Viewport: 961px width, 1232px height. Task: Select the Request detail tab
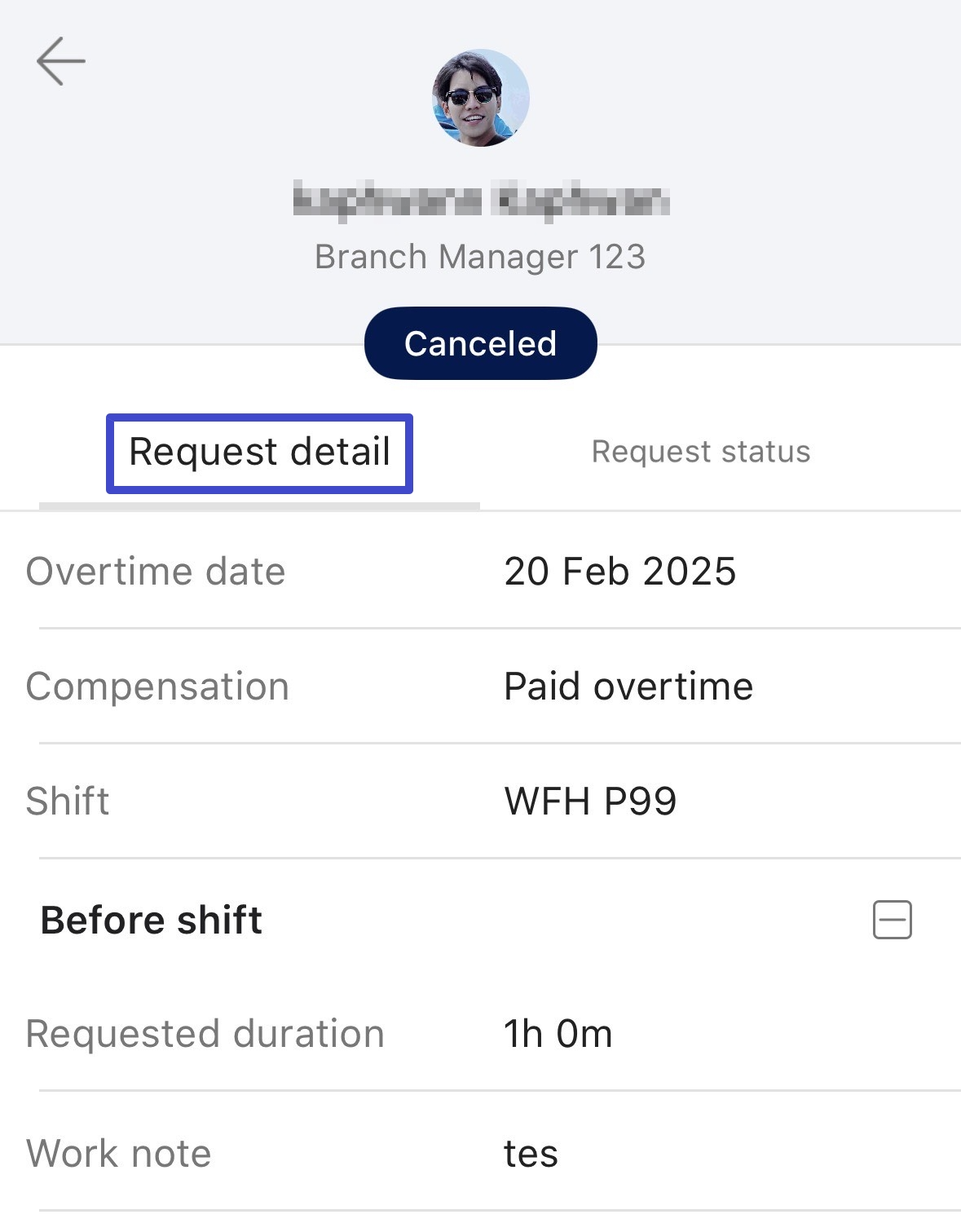point(259,453)
